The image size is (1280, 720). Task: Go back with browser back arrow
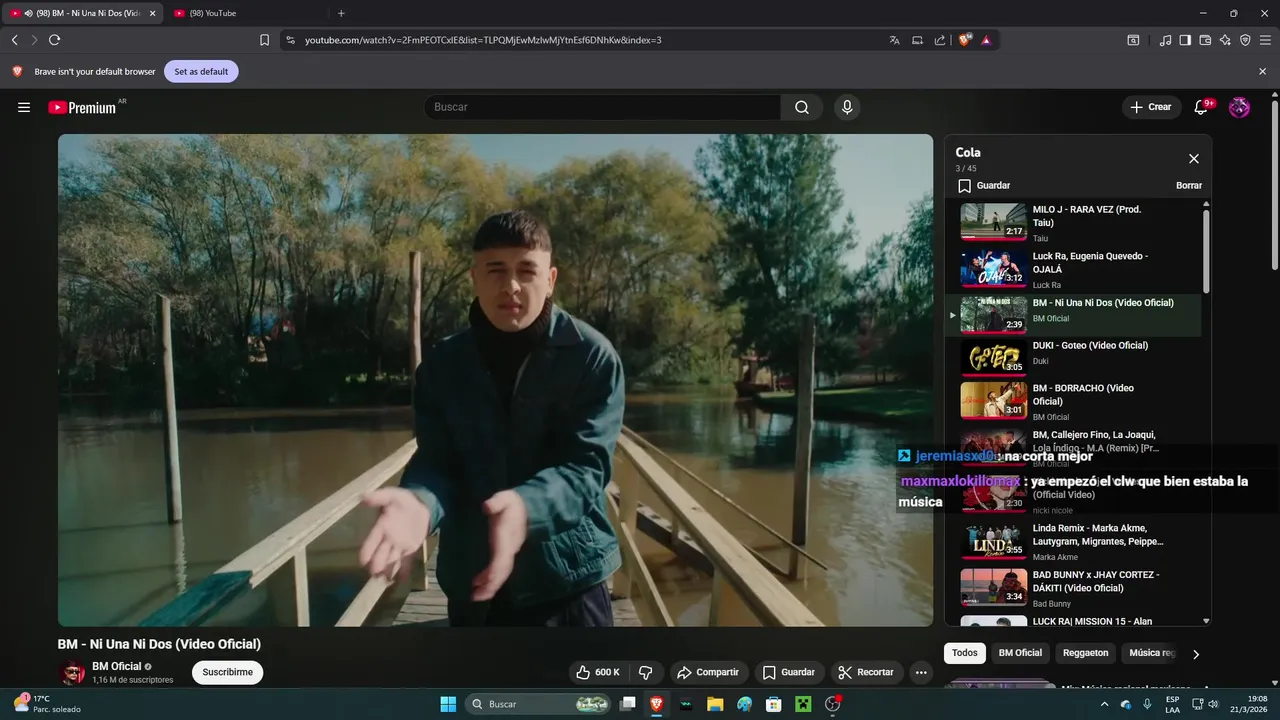(15, 40)
